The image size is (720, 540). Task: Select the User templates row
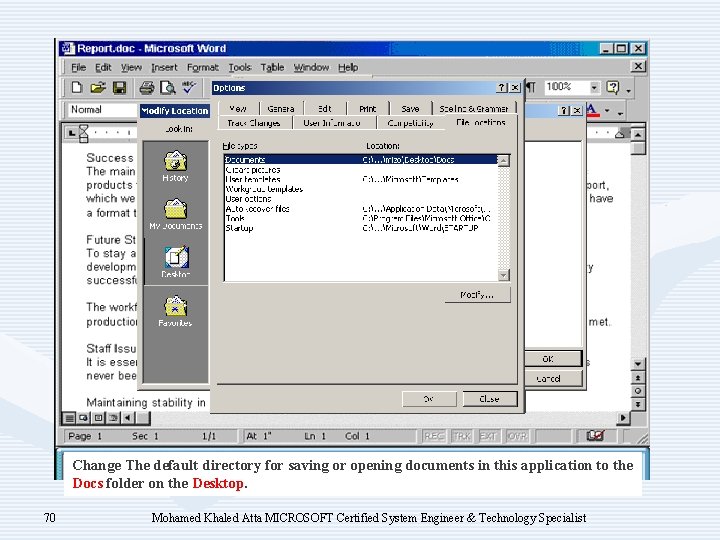[361, 180]
